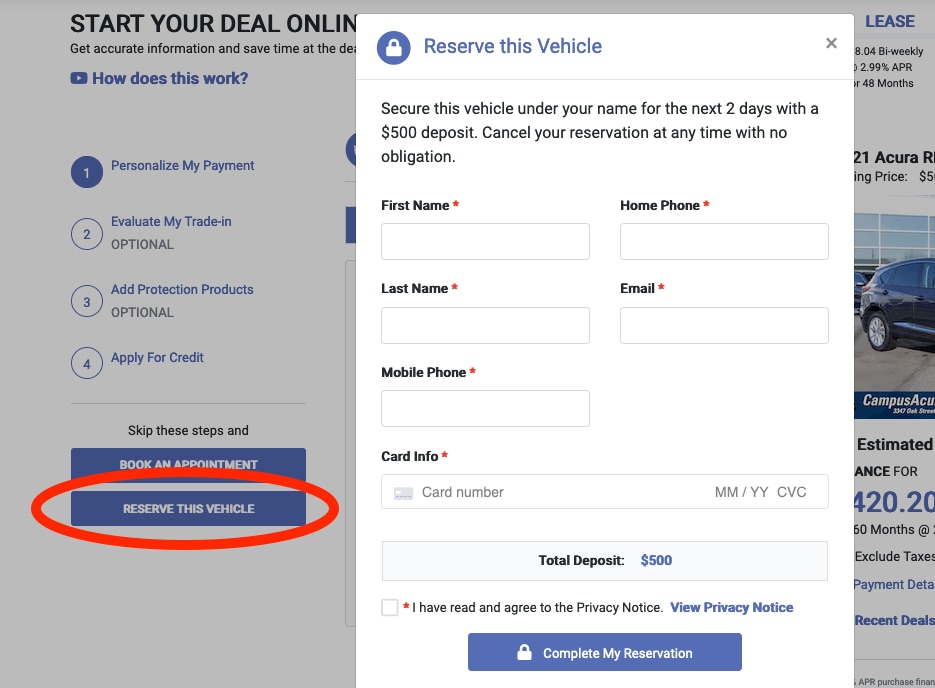The image size is (935, 688).
Task: Focus the Mobile Phone field
Action: (x=485, y=408)
